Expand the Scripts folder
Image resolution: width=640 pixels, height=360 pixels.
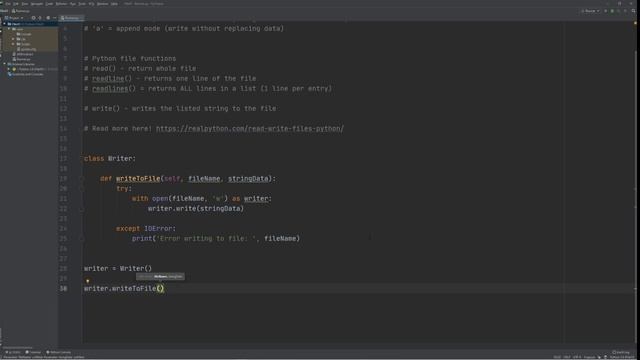[x=13, y=44]
